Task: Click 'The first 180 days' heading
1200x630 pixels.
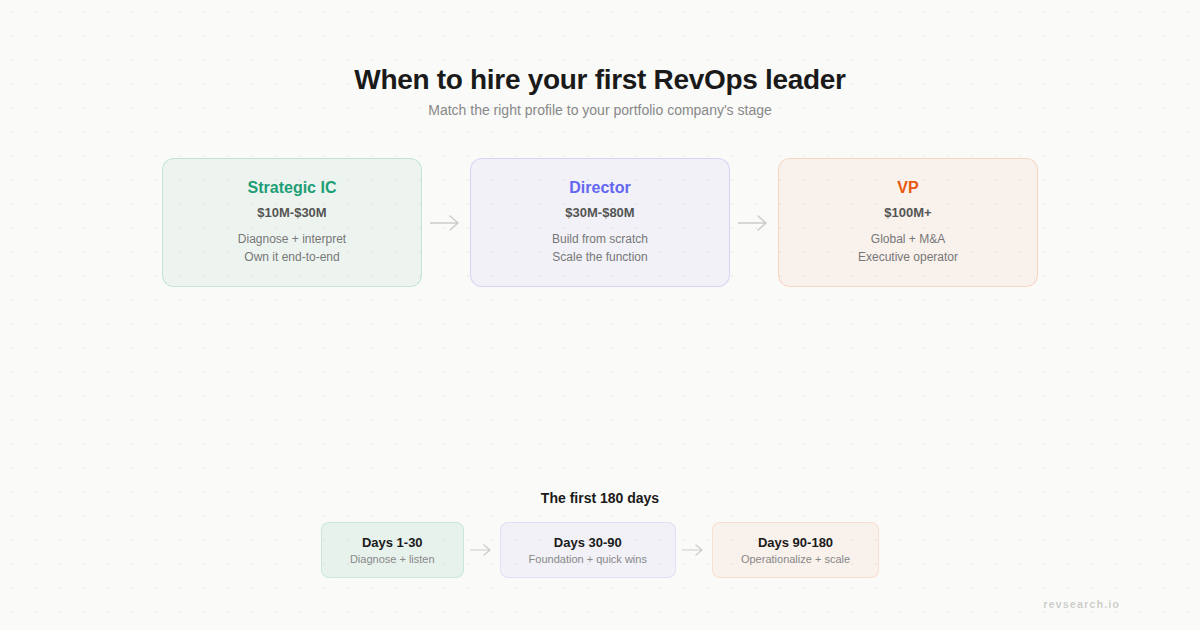Action: (599, 497)
